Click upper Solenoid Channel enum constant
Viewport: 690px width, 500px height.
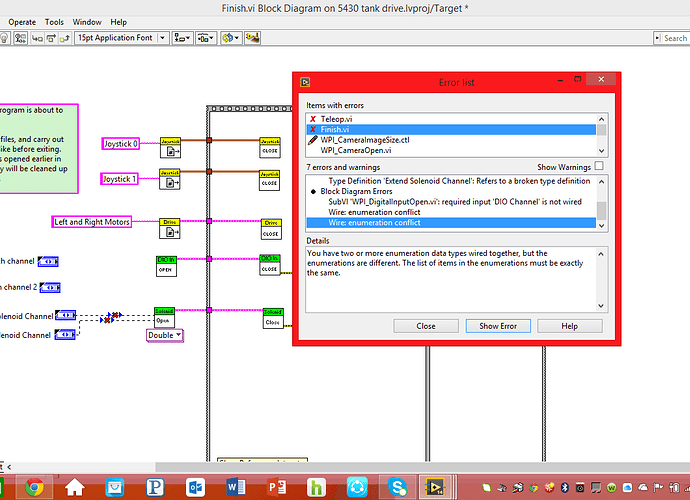65,315
